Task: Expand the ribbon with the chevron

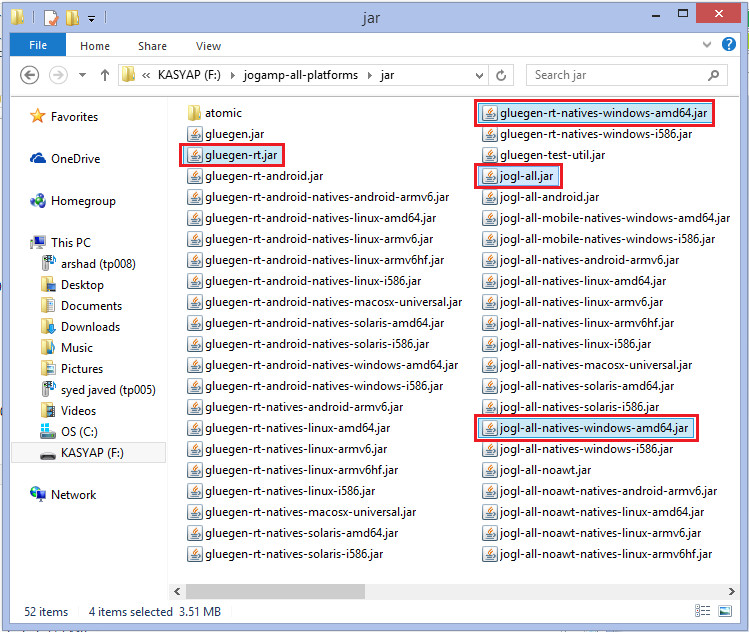Action: click(x=709, y=46)
